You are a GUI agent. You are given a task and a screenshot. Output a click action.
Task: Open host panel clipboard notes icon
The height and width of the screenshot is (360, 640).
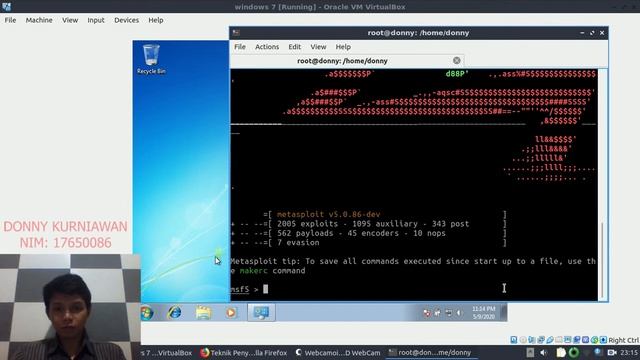561,352
